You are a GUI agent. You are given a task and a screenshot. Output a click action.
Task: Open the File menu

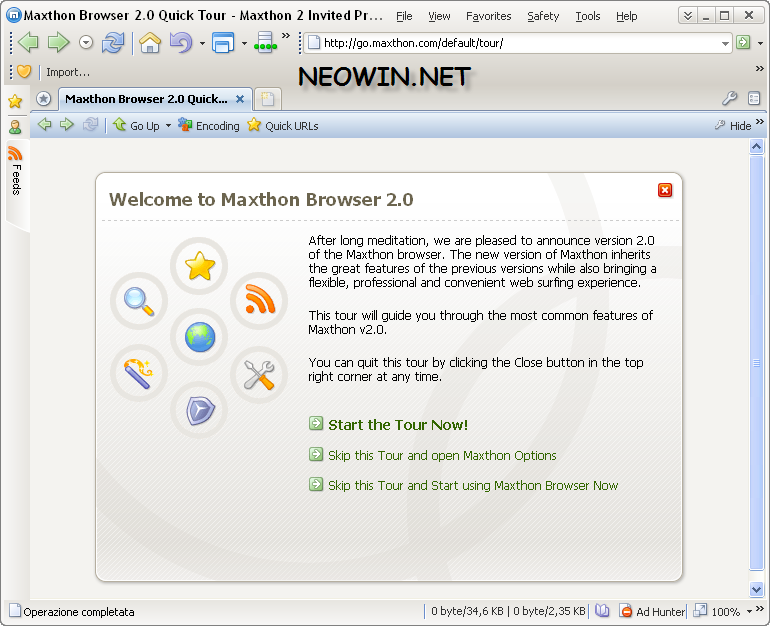point(404,16)
